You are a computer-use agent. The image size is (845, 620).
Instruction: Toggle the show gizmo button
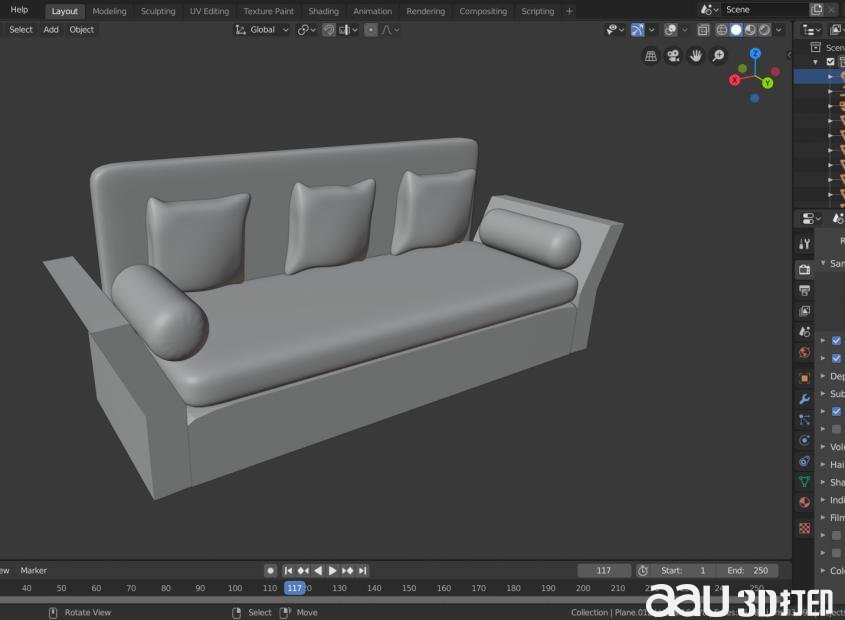pos(637,30)
